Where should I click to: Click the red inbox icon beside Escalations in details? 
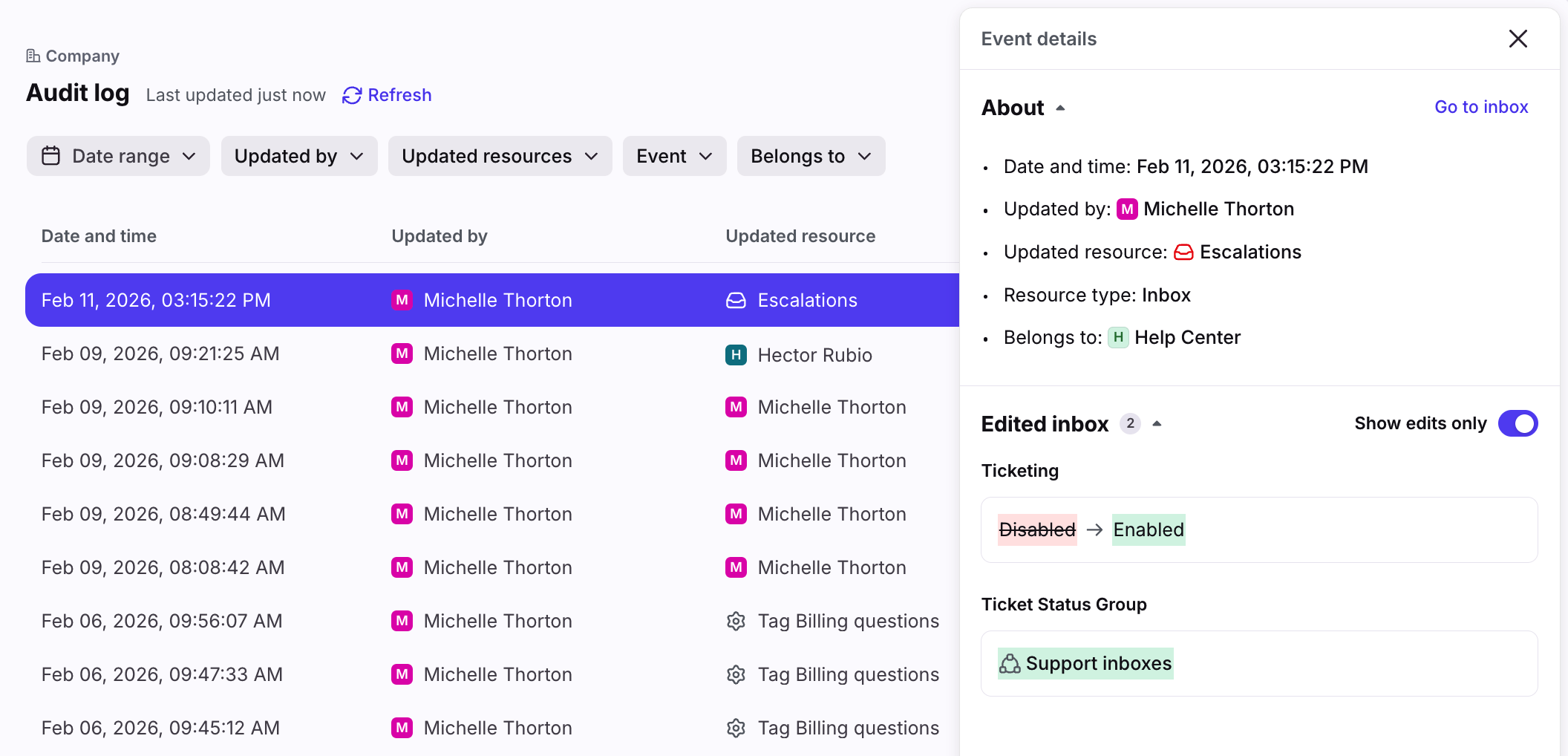tap(1183, 252)
